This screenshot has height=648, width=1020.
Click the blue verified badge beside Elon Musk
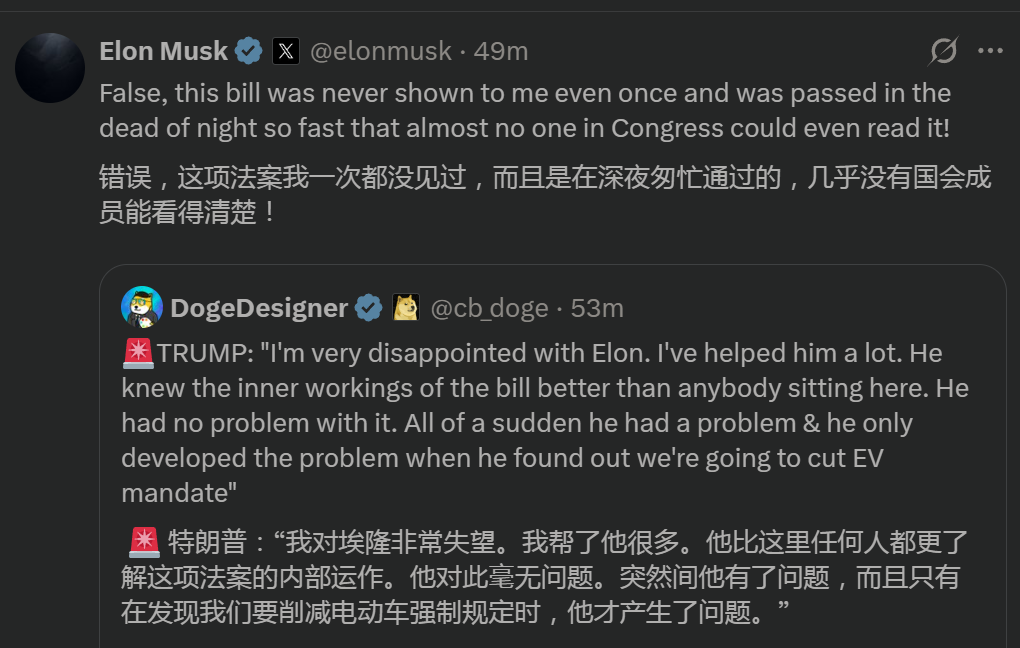tap(249, 51)
